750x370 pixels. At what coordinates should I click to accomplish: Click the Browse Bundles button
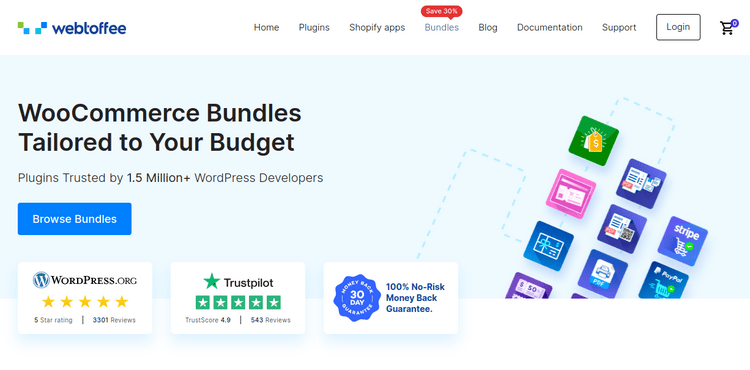[x=75, y=219]
